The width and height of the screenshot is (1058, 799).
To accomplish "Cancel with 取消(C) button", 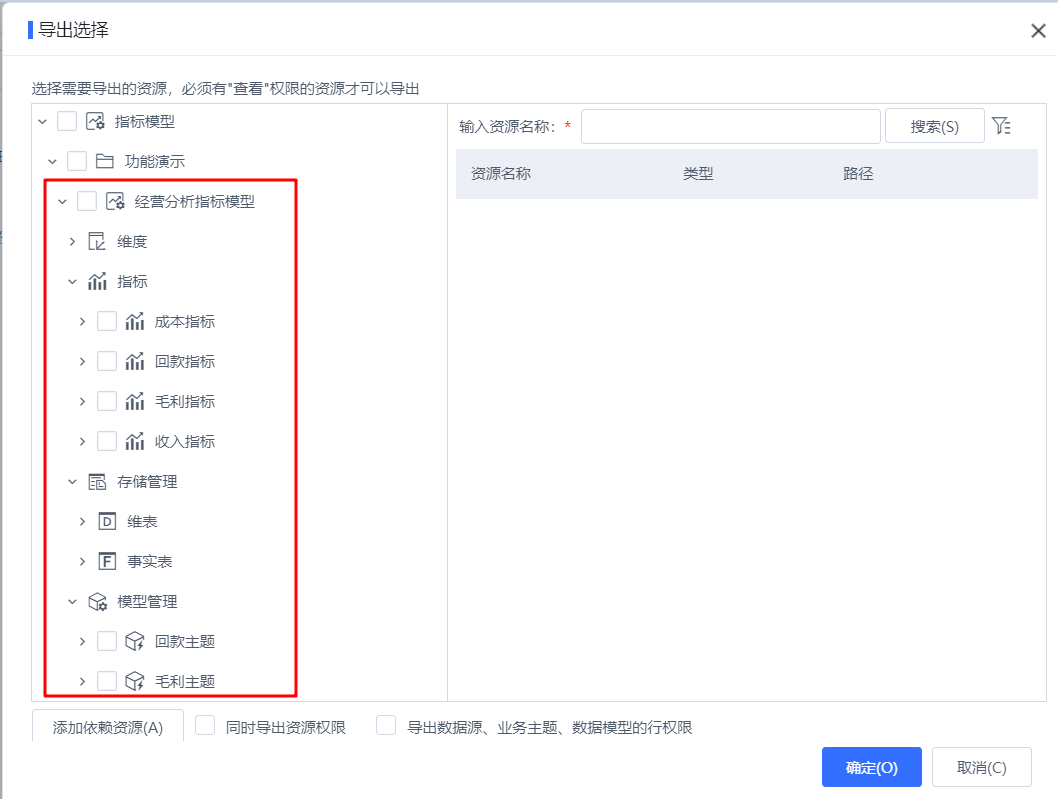I will 982,767.
